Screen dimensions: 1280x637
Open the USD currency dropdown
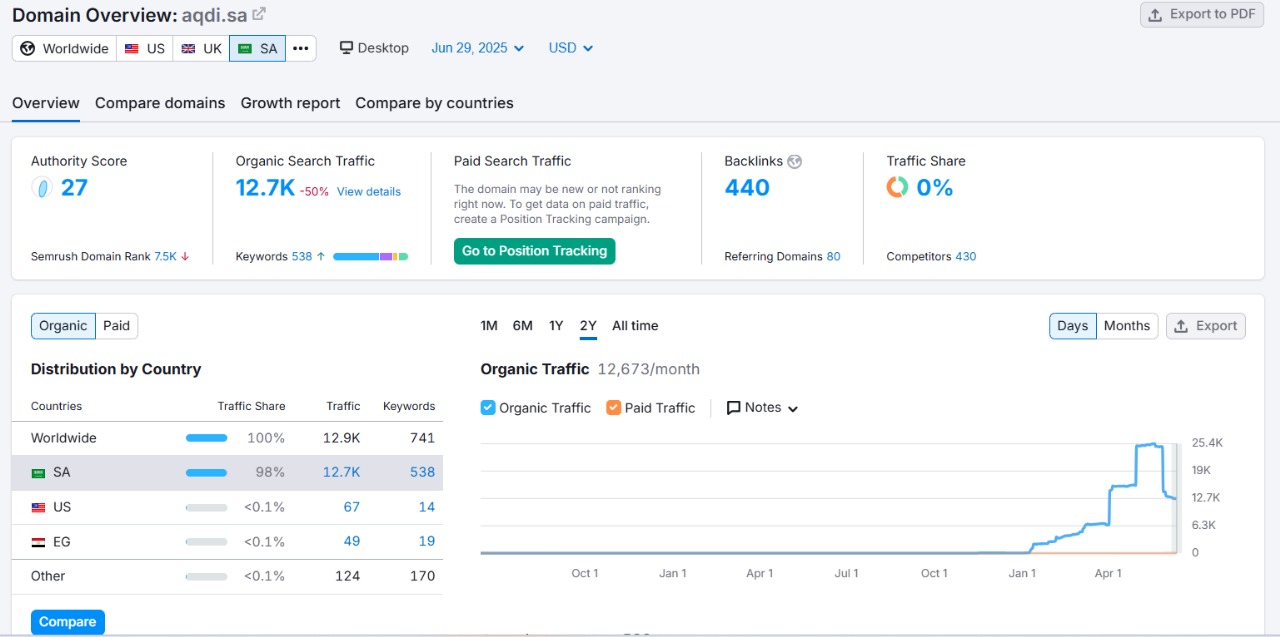(570, 47)
